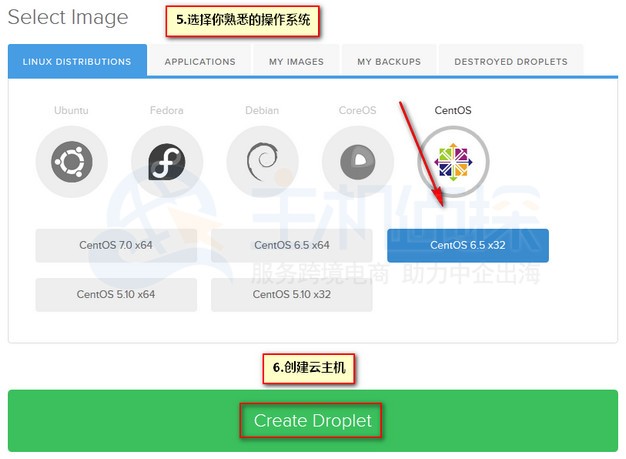Click the Debian text label
This screenshot has height=459, width=626.
coord(262,110)
